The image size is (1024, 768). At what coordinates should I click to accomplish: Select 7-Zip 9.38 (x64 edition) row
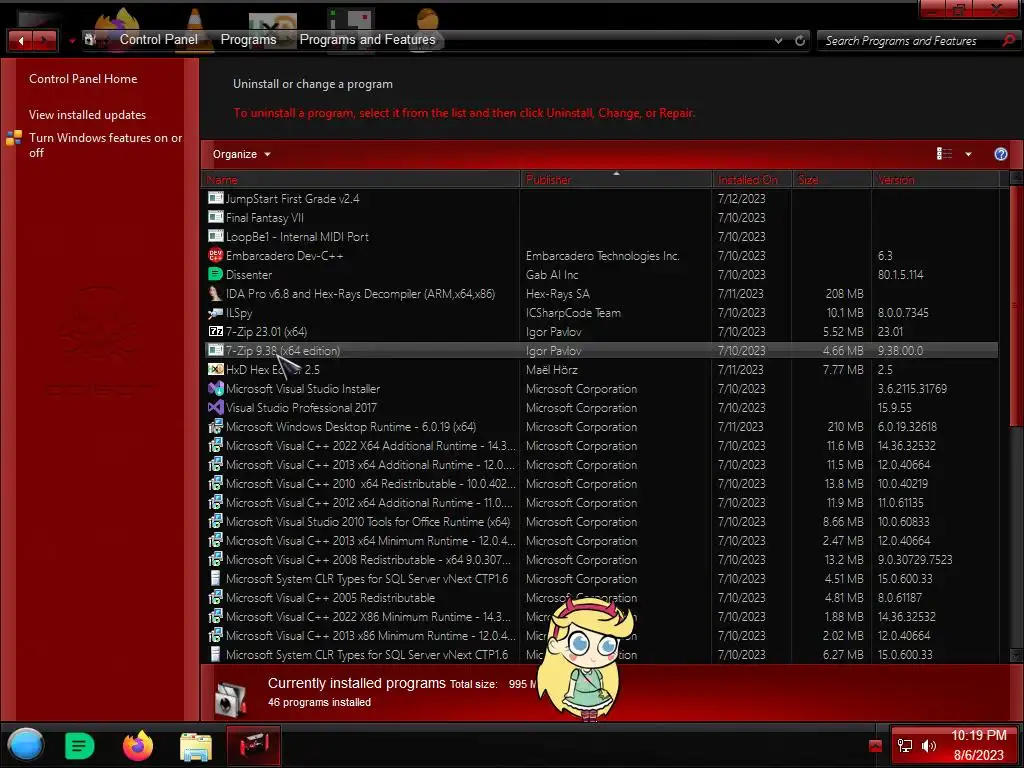(600, 351)
